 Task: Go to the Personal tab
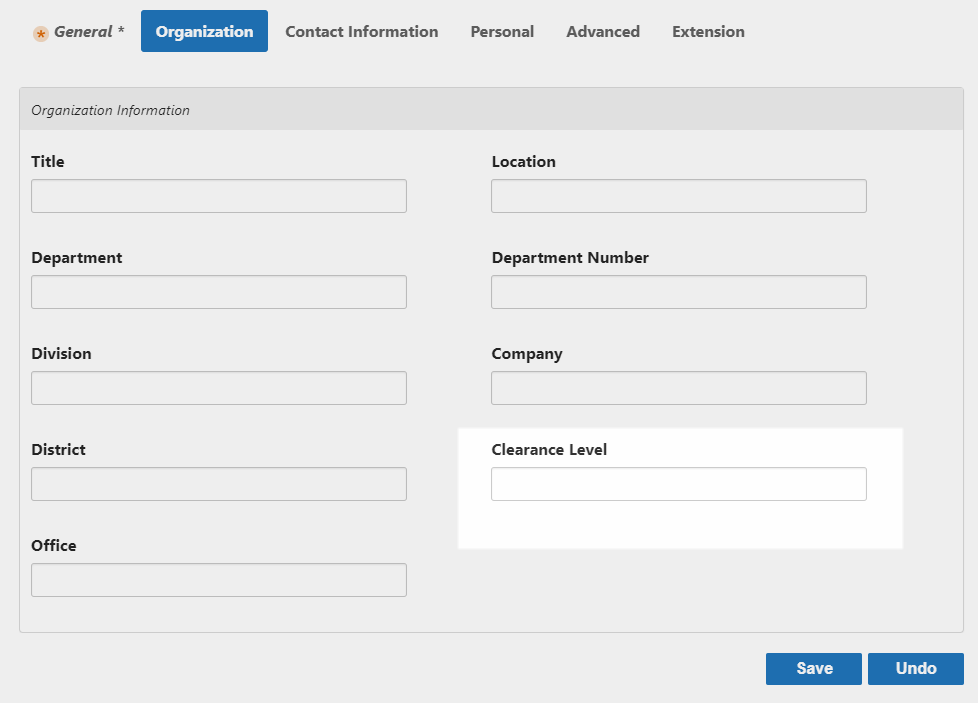[x=502, y=32]
